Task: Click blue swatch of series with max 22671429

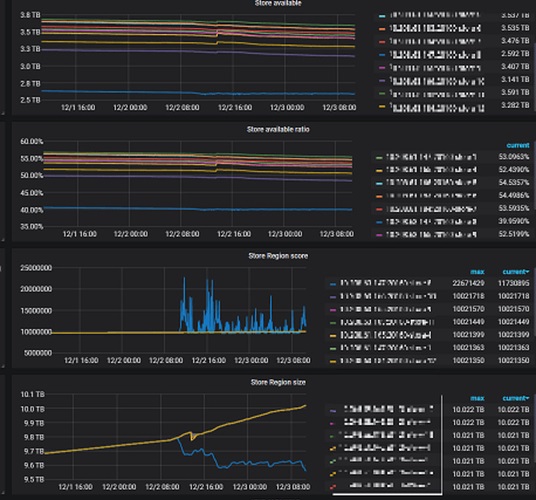Action: [x=333, y=284]
